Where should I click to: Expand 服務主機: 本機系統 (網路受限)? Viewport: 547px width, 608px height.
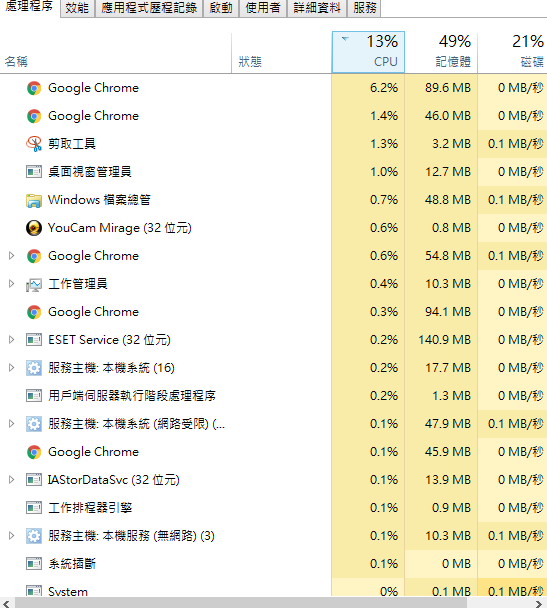(x=11, y=423)
